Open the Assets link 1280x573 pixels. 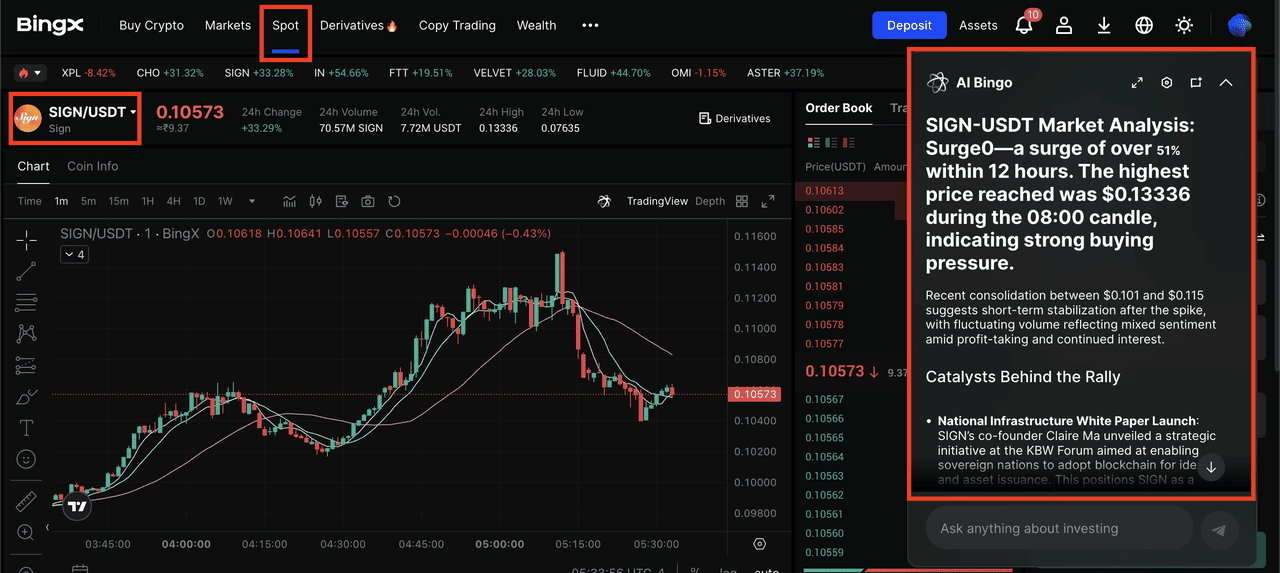[x=978, y=25]
